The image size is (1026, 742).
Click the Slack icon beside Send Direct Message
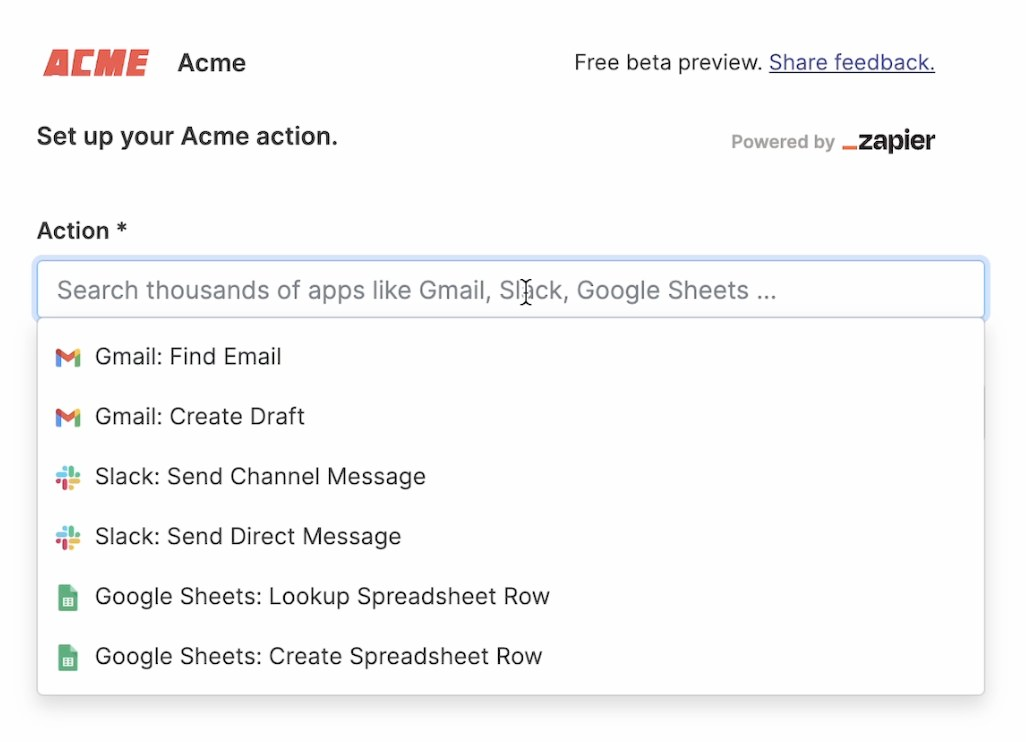[68, 538]
